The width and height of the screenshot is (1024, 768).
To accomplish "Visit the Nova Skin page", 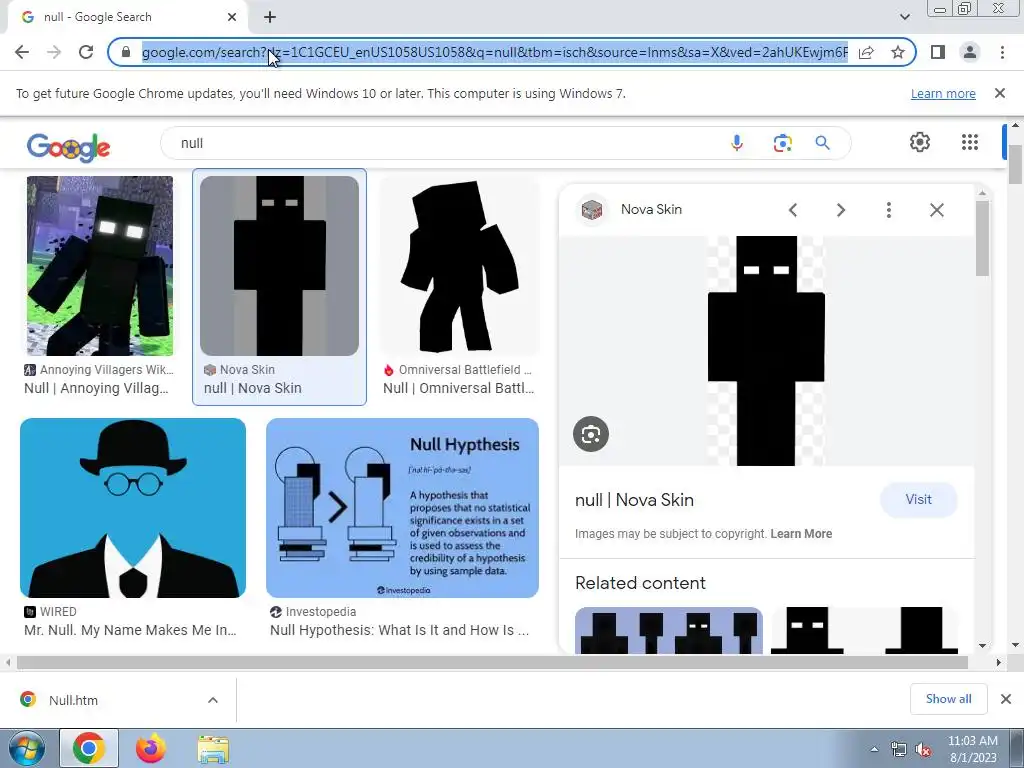I will 918,500.
